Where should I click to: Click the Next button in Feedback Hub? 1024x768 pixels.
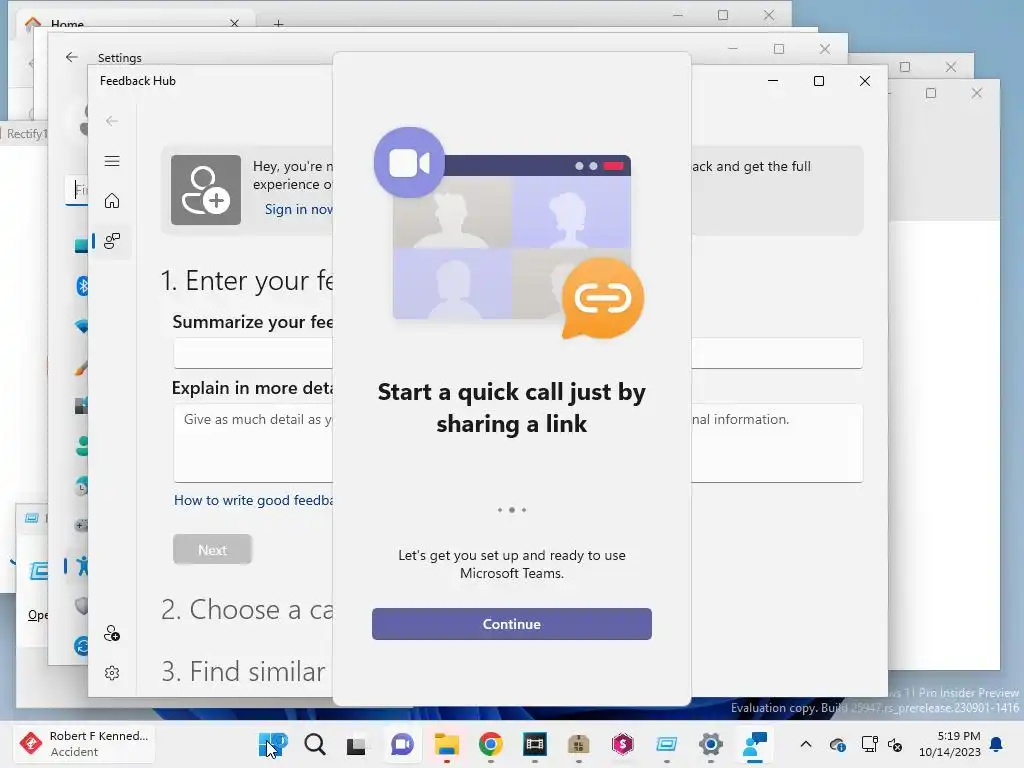click(x=212, y=550)
